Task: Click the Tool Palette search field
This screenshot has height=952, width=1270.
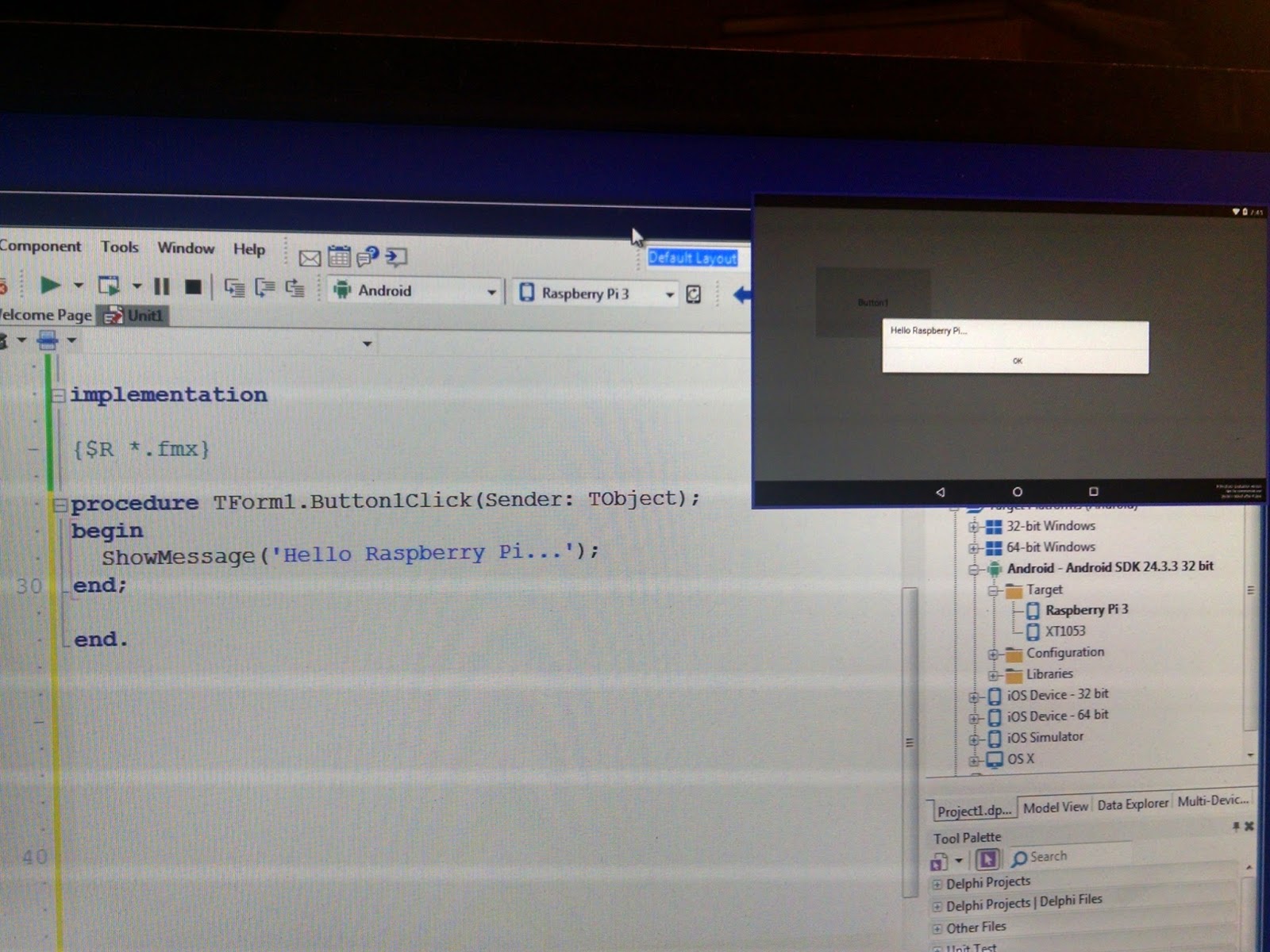Action: point(1072,857)
